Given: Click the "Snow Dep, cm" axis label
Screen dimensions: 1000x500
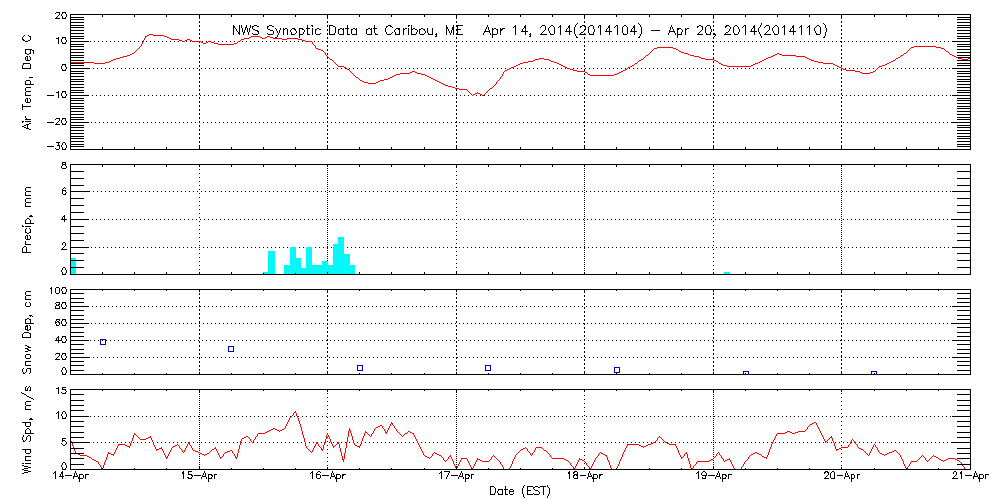Looking at the screenshot, I should pyautogui.click(x=27, y=332).
